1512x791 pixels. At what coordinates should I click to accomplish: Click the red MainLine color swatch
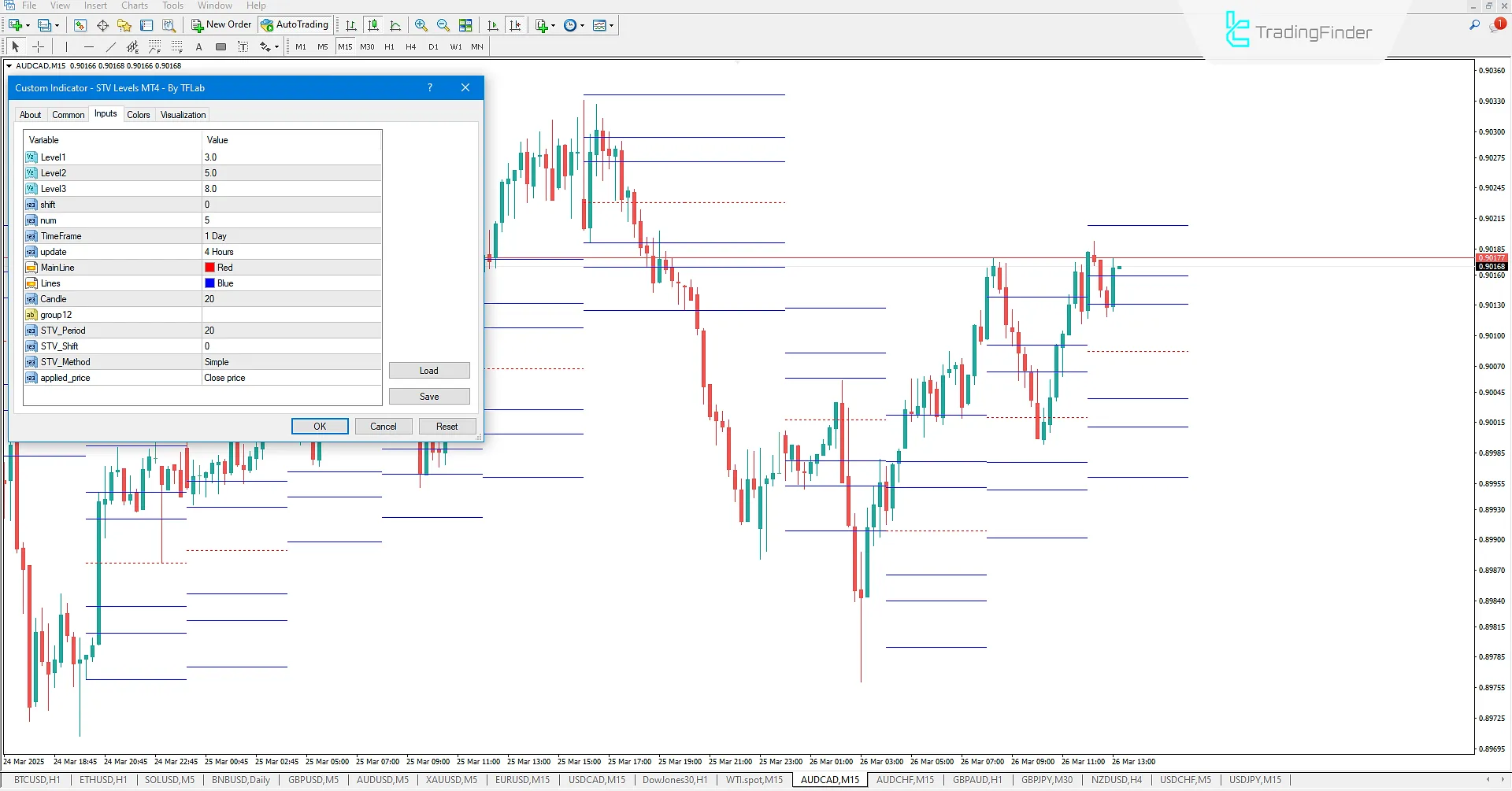pyautogui.click(x=209, y=267)
